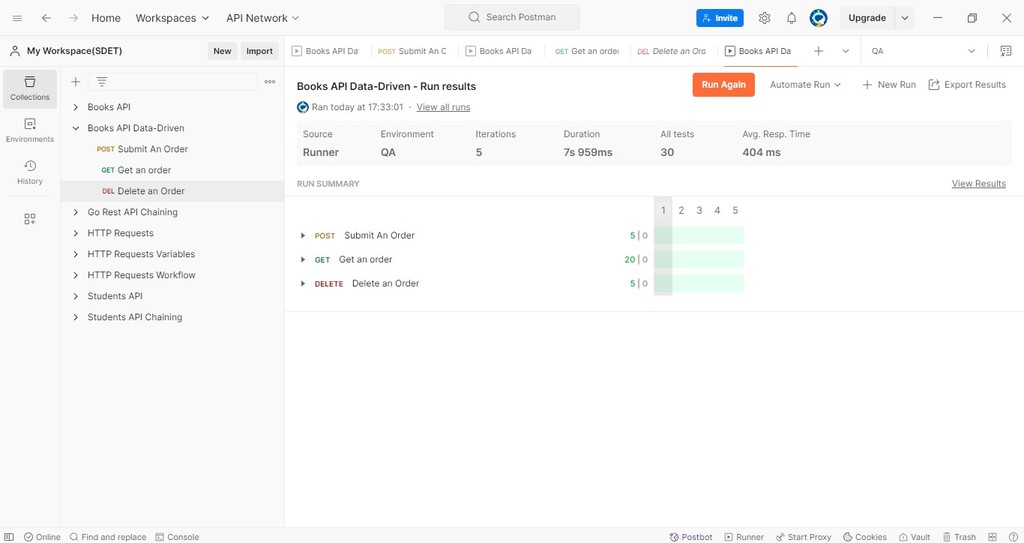Open the configure workspace sidebar icon
The width and height of the screenshot is (1024, 543).
pyautogui.click(x=30, y=219)
